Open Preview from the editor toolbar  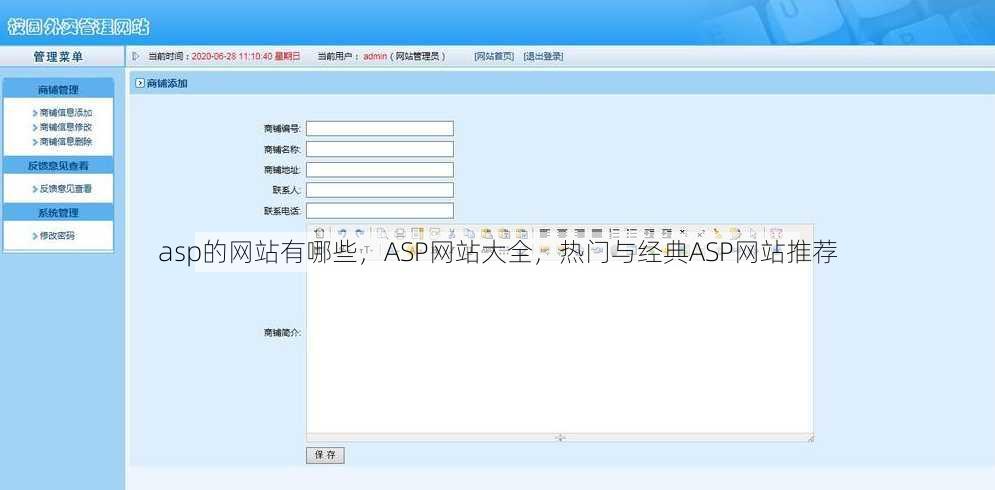[x=383, y=234]
